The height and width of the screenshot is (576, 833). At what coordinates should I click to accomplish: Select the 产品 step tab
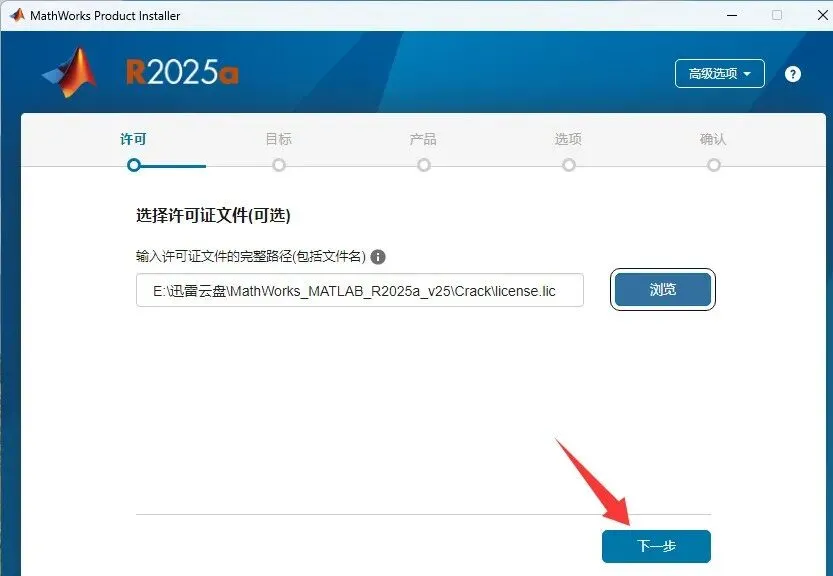tap(423, 139)
